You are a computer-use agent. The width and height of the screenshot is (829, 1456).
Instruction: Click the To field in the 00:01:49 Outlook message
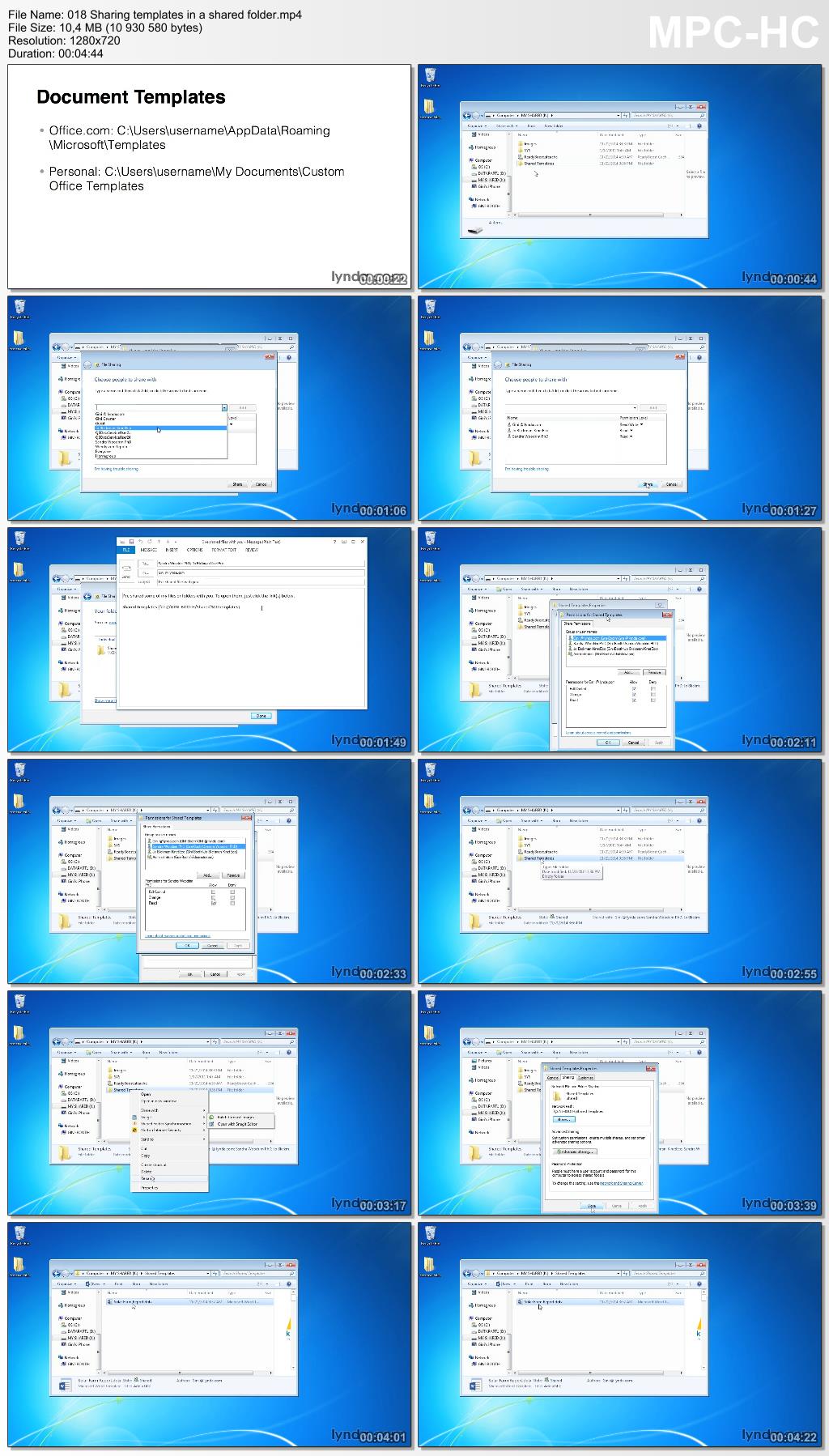pyautogui.click(x=260, y=563)
